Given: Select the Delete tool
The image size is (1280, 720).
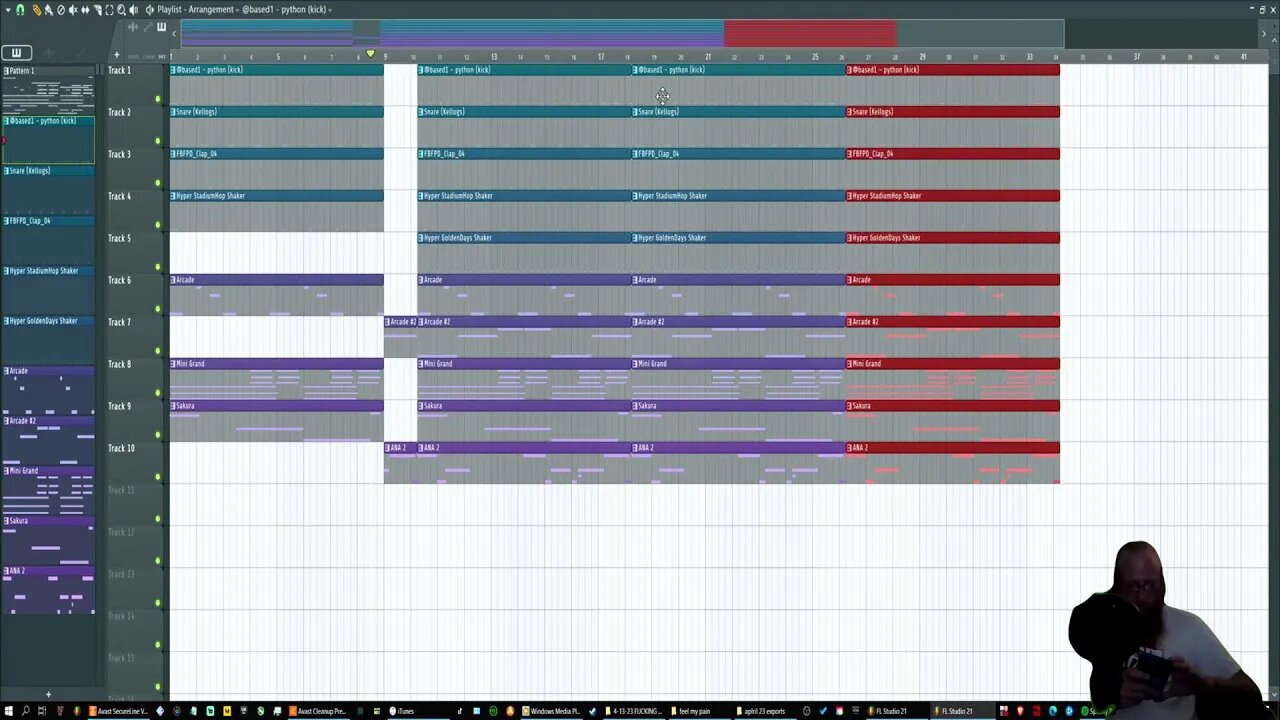Looking at the screenshot, I should [x=61, y=10].
